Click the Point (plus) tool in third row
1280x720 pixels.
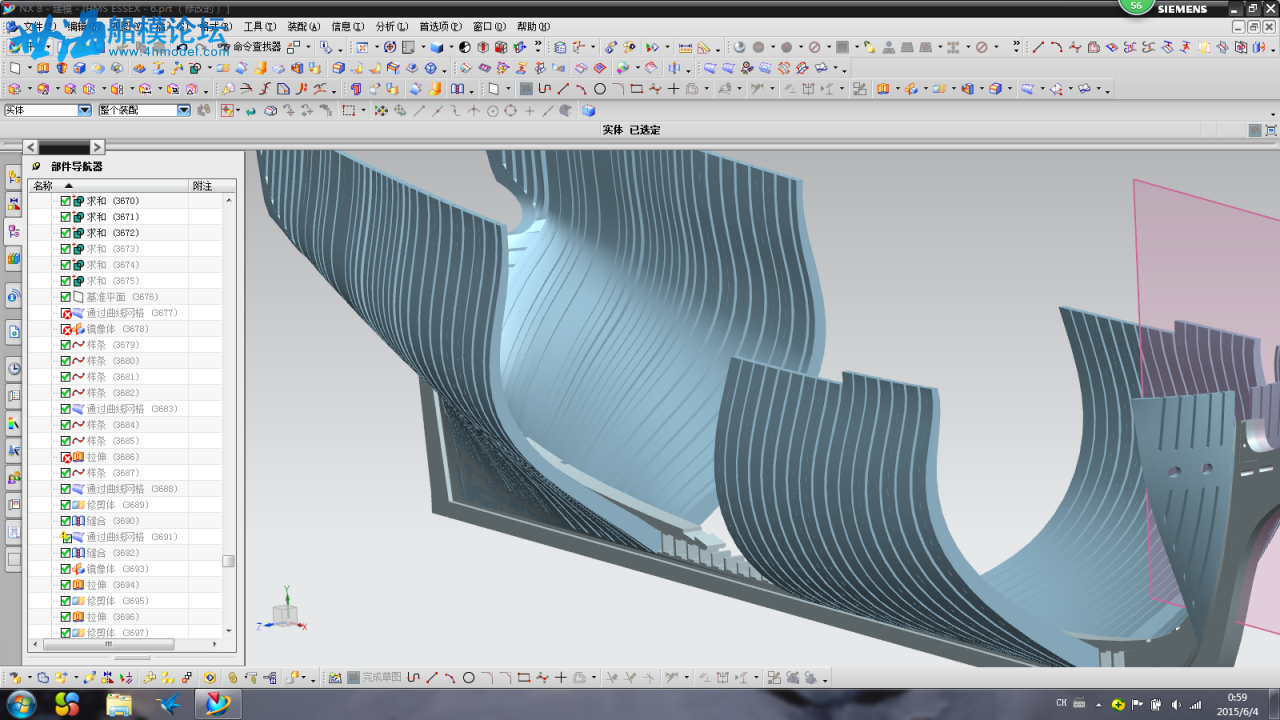point(673,89)
